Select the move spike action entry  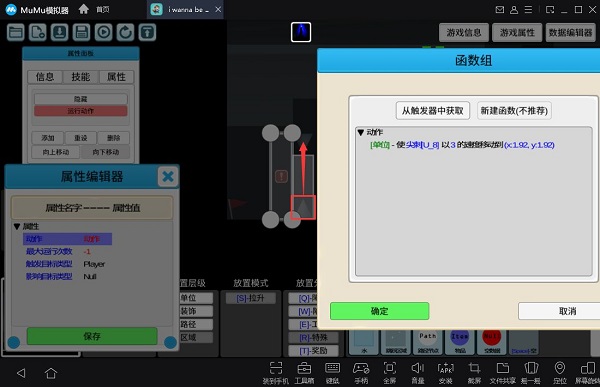point(462,145)
